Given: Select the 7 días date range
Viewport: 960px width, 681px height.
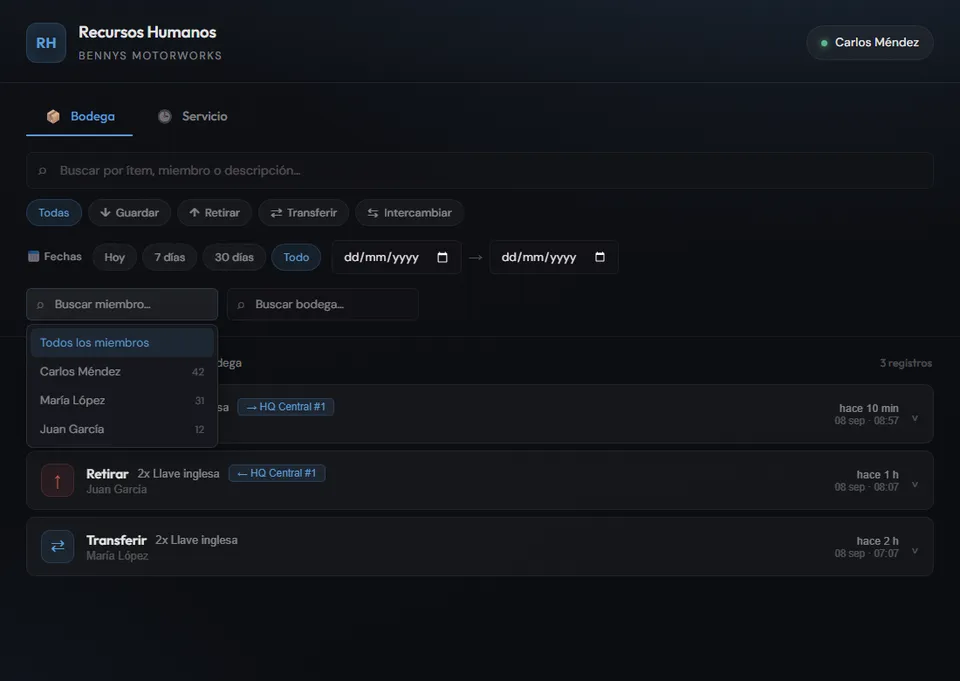Looking at the screenshot, I should [170, 257].
